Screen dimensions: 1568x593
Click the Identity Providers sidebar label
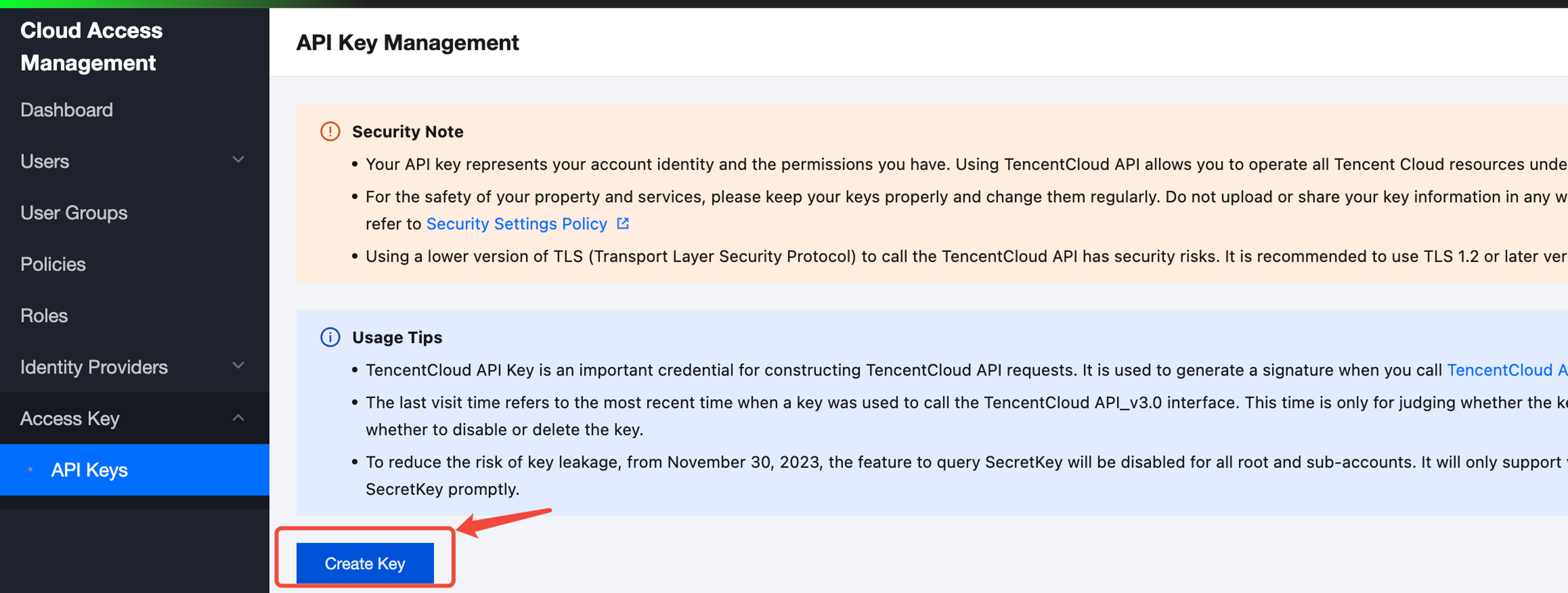tap(94, 367)
